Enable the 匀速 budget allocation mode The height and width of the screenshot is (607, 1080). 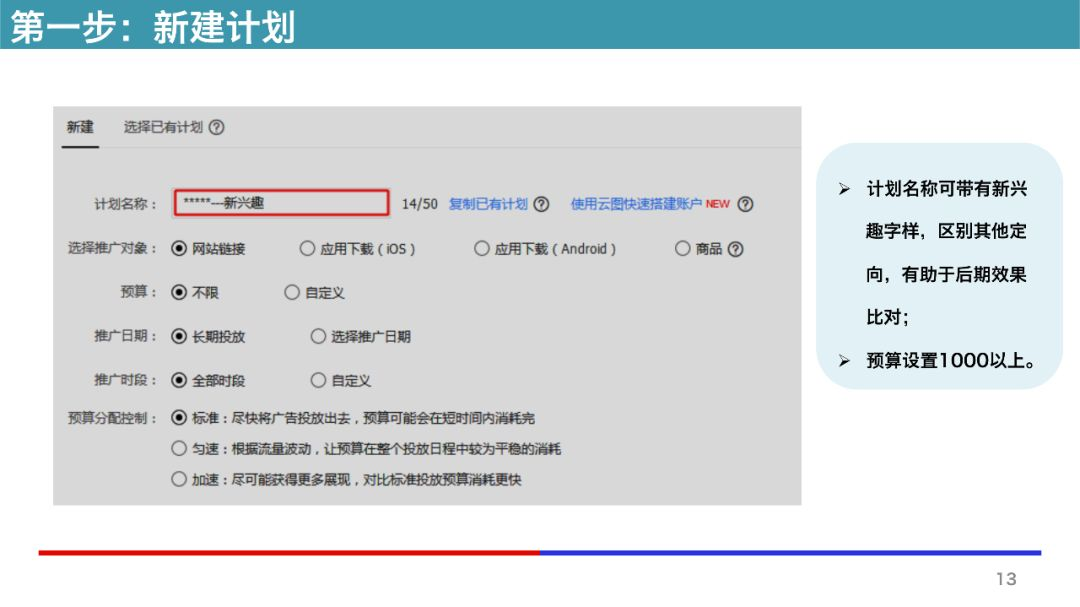pyautogui.click(x=178, y=447)
